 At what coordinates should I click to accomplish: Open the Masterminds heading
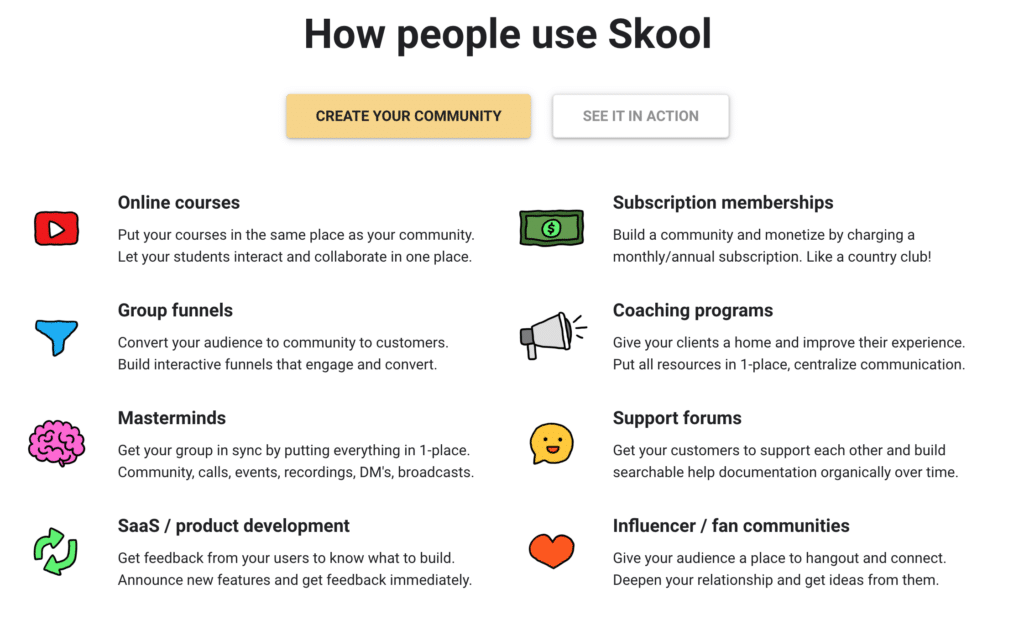point(172,418)
